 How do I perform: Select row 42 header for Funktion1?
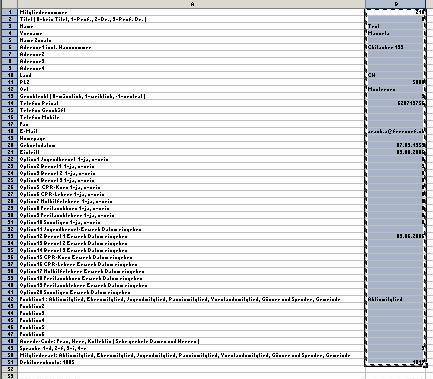click(x=9, y=299)
